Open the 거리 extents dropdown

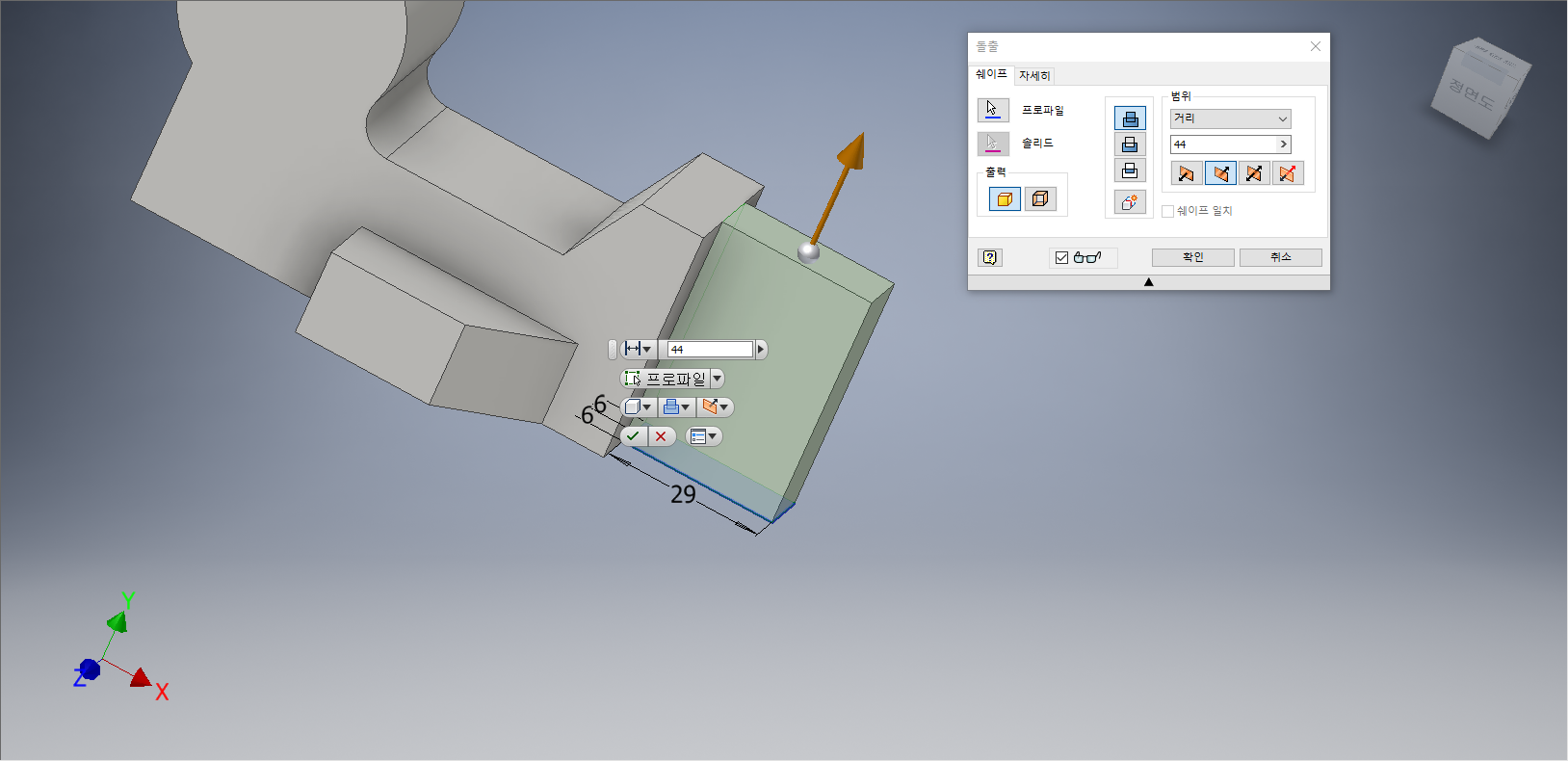(x=1230, y=118)
